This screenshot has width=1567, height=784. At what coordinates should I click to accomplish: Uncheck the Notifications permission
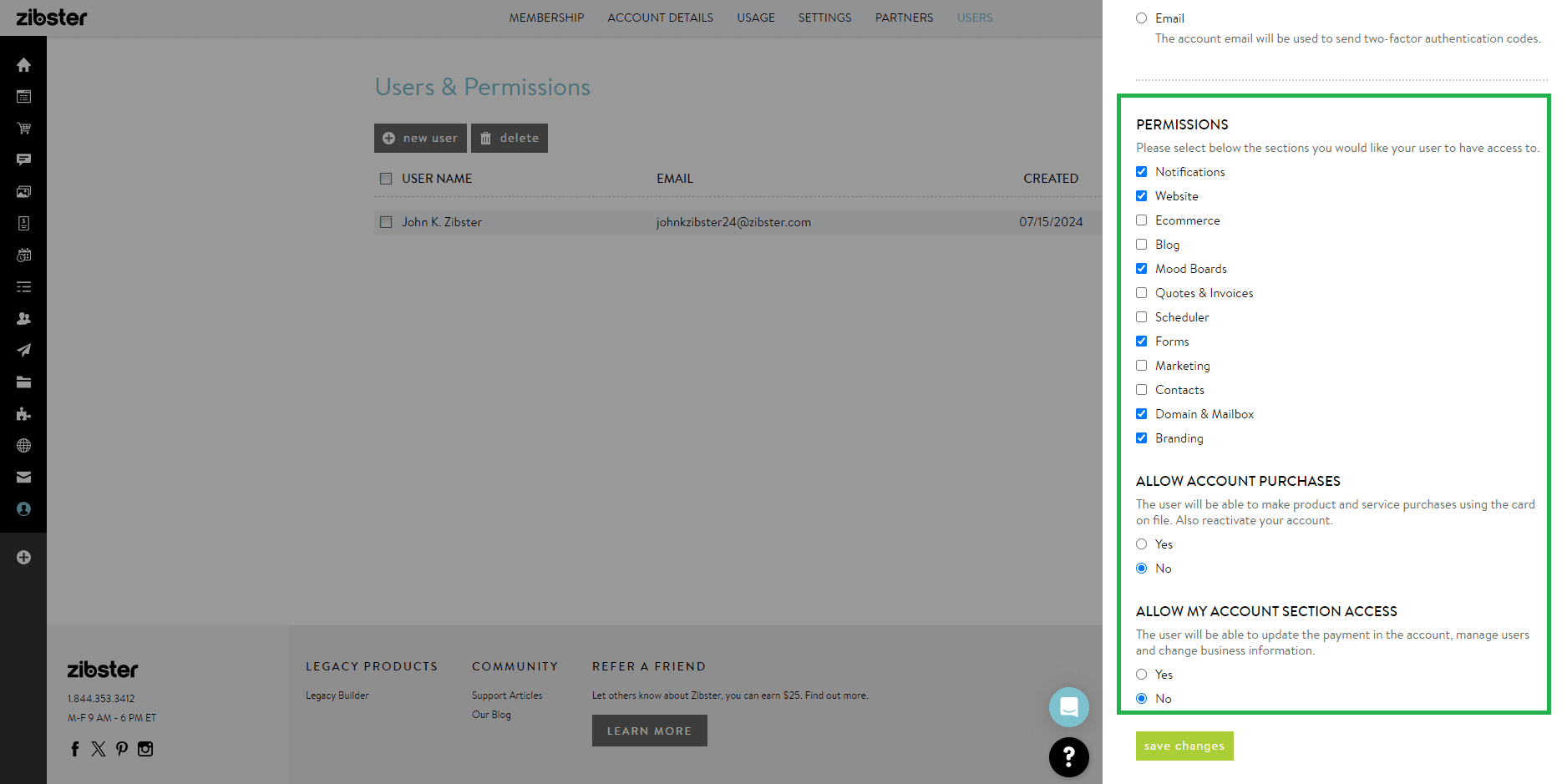[1141, 172]
